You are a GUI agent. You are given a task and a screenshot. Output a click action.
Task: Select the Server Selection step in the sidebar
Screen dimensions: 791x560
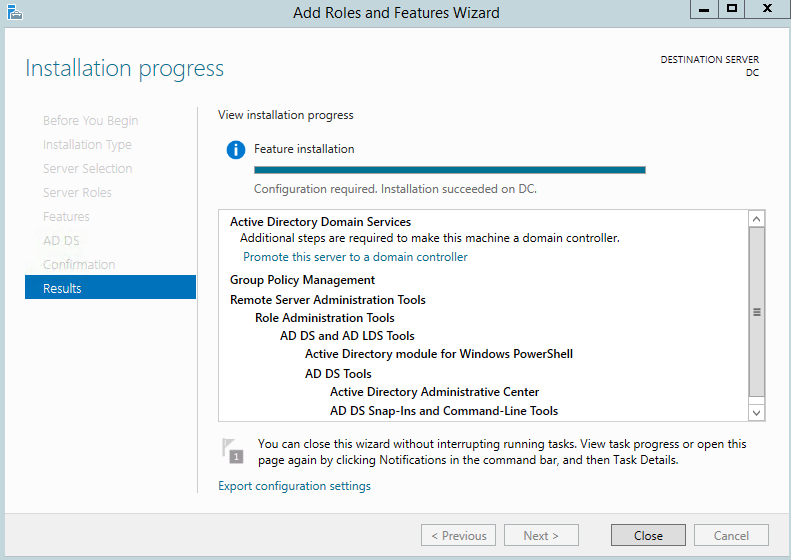[x=88, y=169]
